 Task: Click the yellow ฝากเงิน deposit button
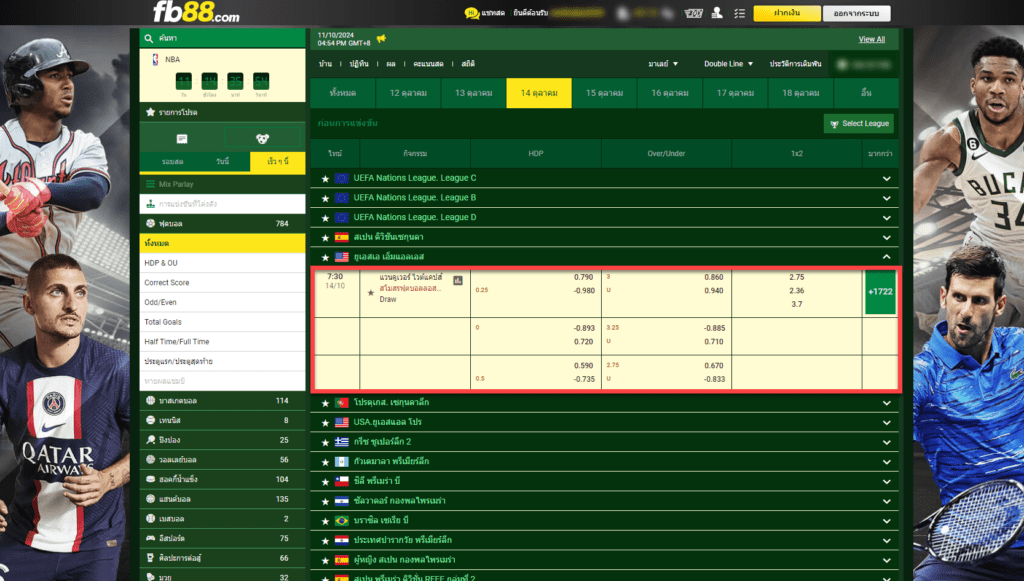pos(787,13)
